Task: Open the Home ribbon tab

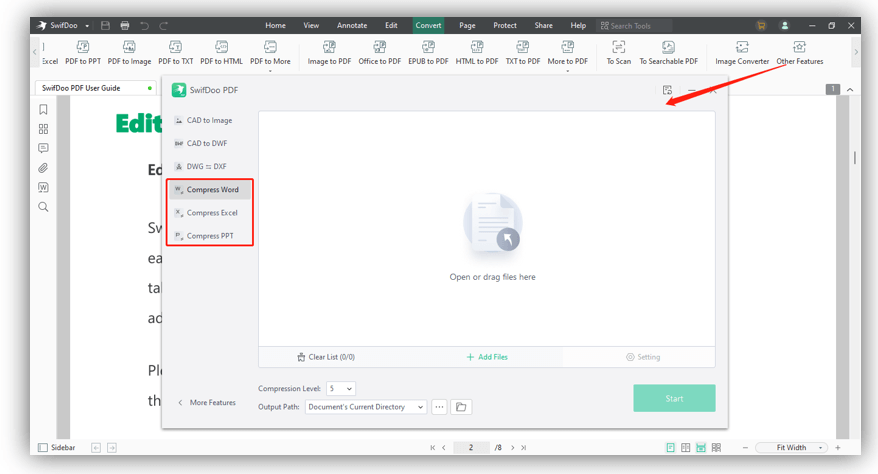Action: [275, 26]
